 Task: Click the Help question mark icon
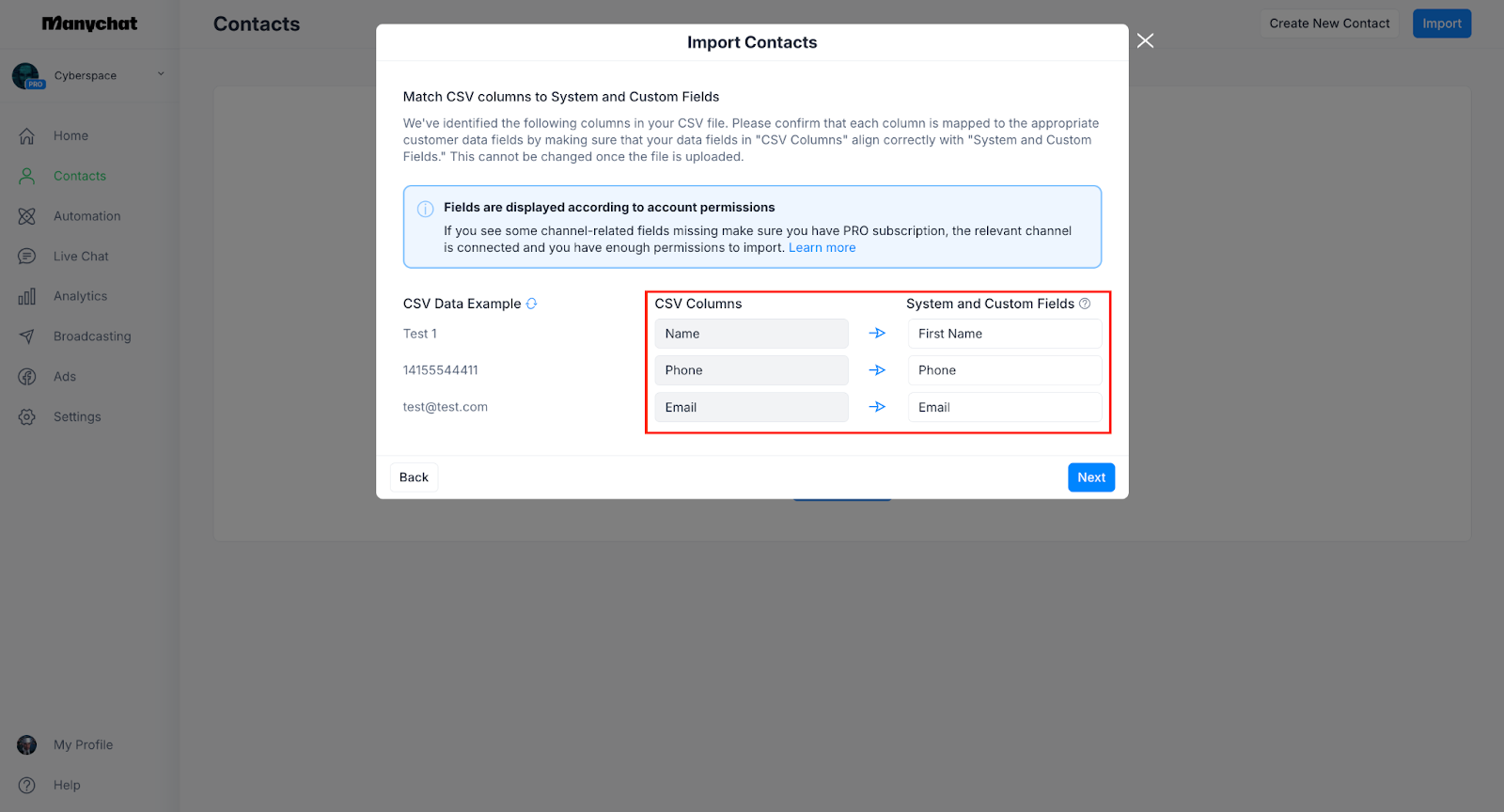27,786
